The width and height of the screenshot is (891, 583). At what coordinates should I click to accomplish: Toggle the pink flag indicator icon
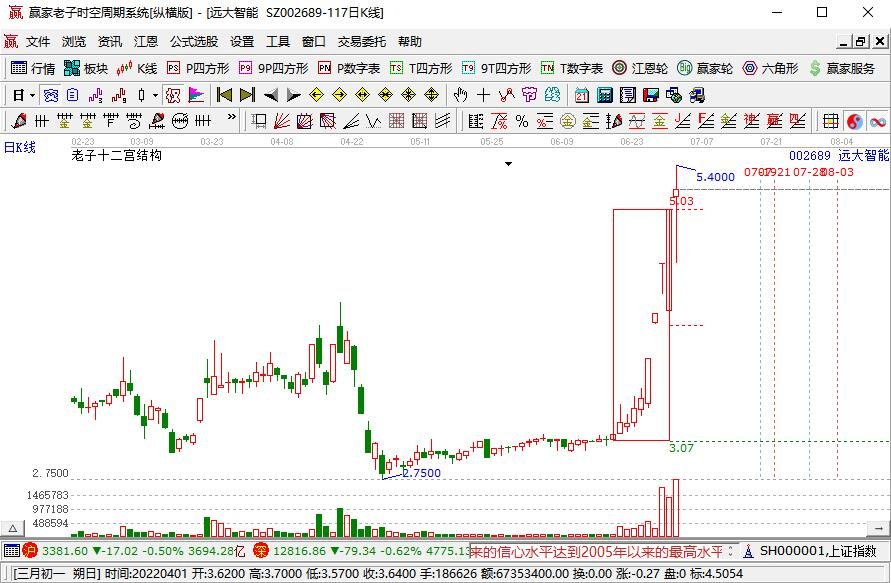click(x=196, y=95)
